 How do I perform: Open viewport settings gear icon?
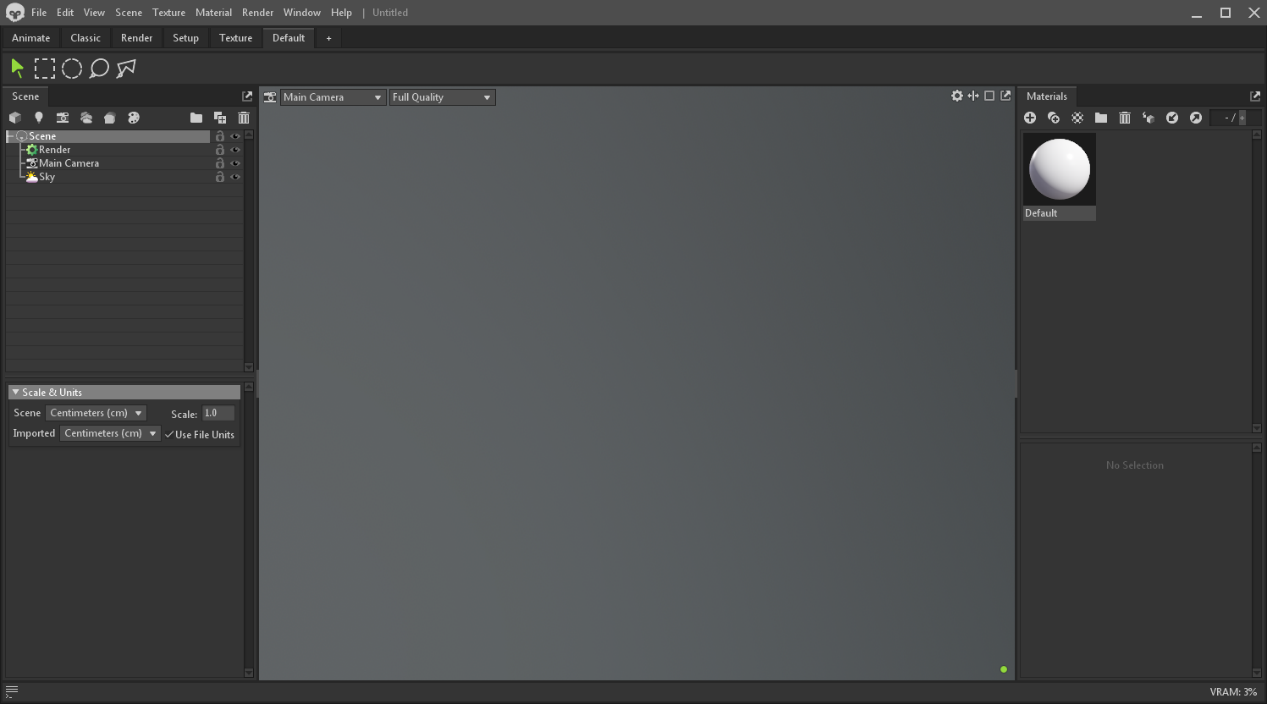pos(956,96)
